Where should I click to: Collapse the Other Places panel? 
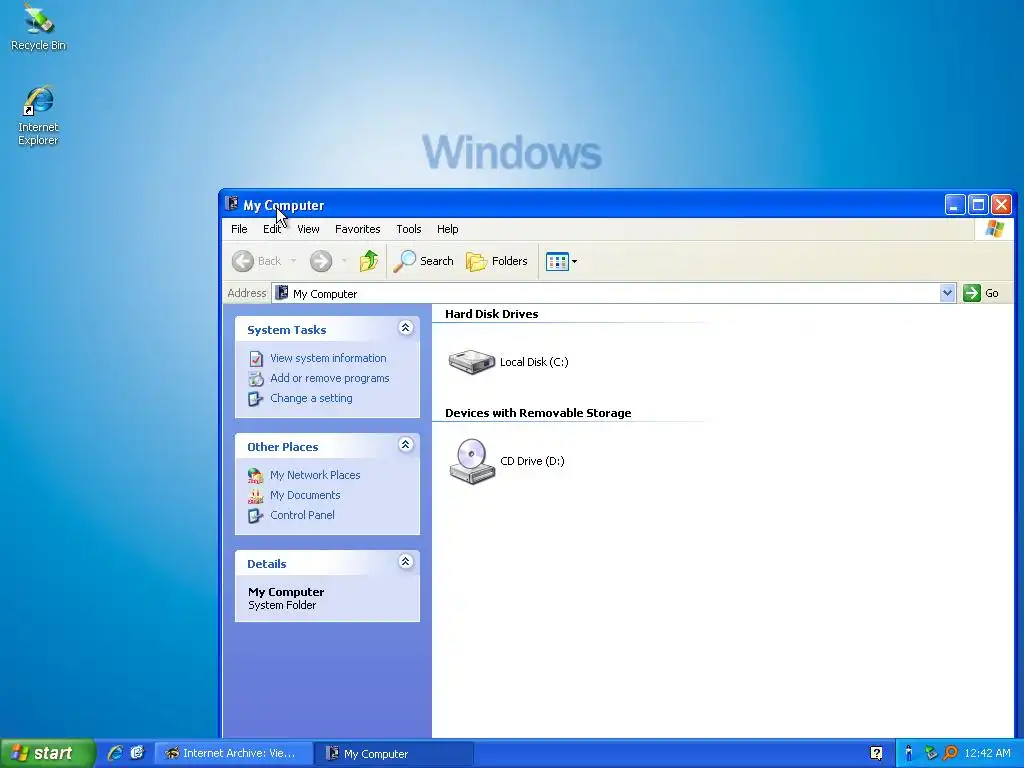(x=405, y=445)
